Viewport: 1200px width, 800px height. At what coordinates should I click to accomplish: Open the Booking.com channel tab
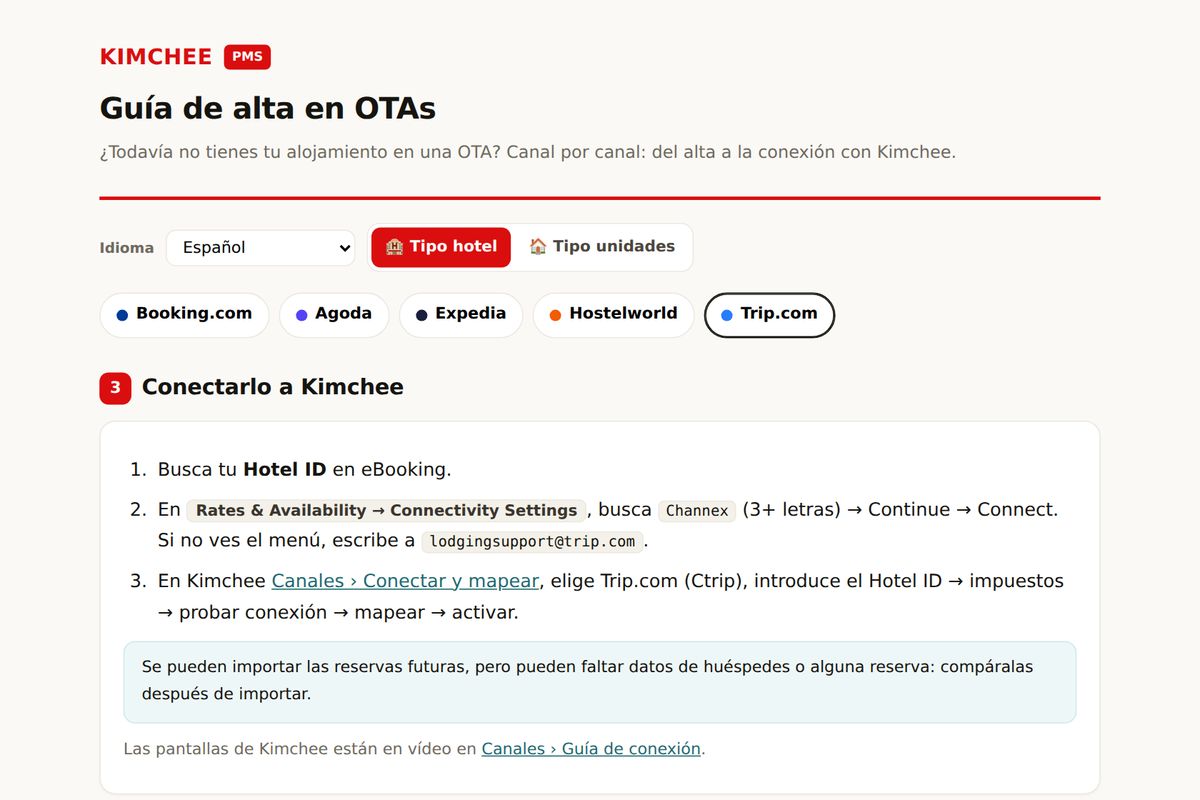184,314
